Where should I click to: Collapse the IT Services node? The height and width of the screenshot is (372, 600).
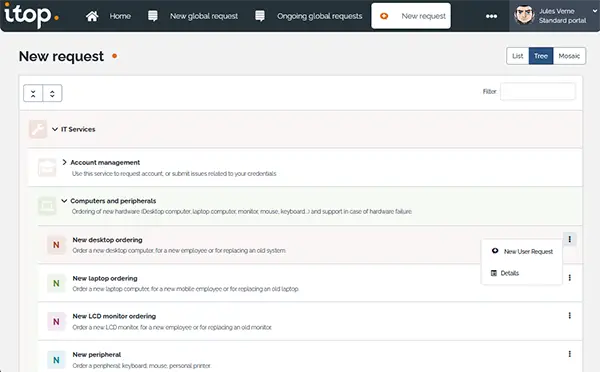click(55, 129)
